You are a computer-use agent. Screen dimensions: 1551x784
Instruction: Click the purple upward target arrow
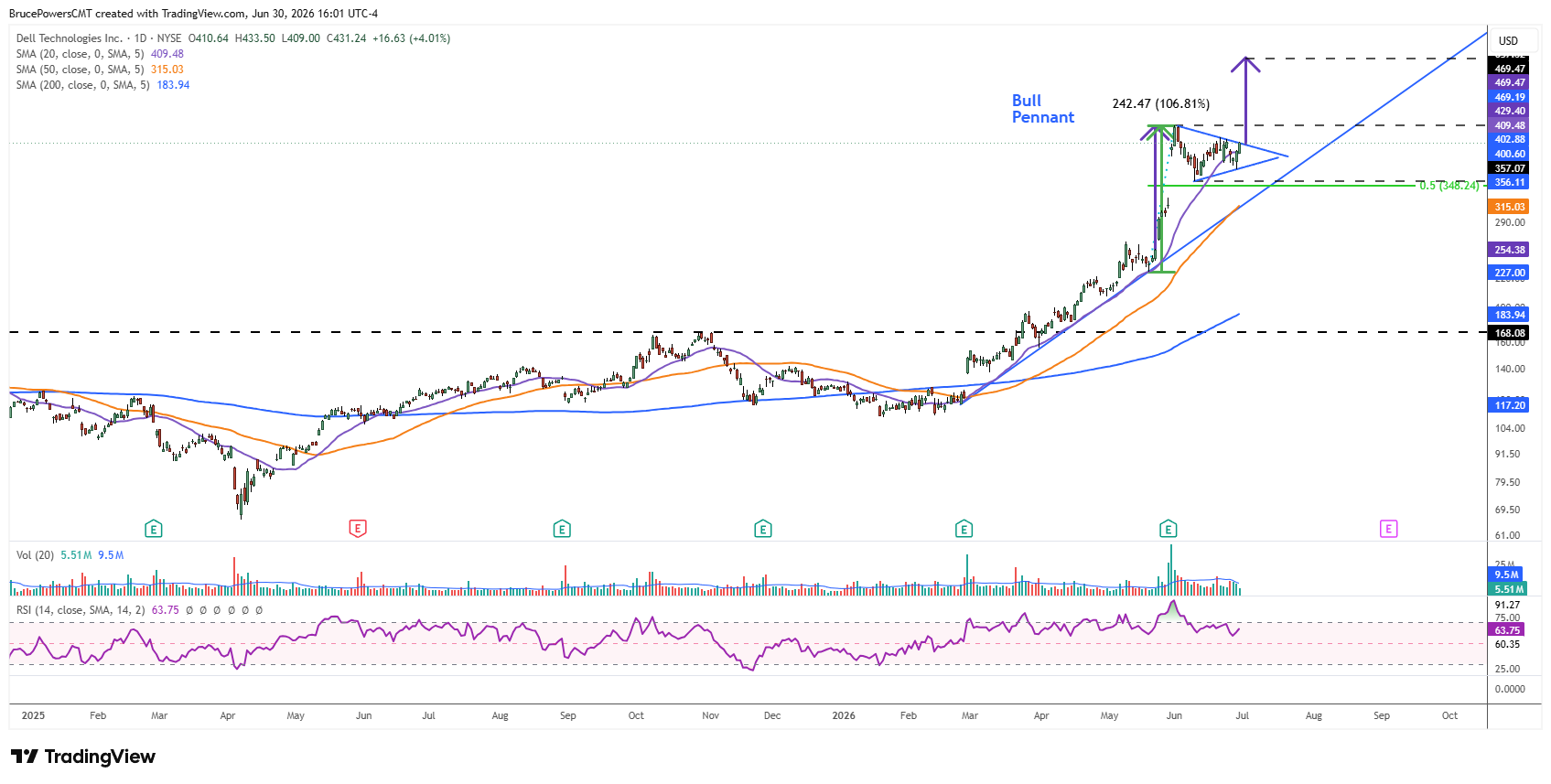1244,101
